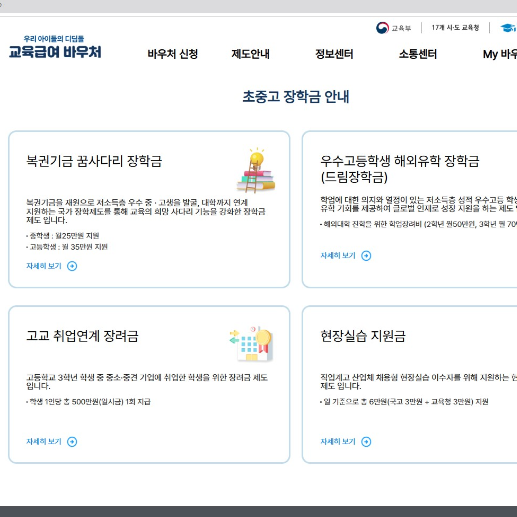Open the 제도안내 menu
This screenshot has height=517, width=517.
click(250, 54)
